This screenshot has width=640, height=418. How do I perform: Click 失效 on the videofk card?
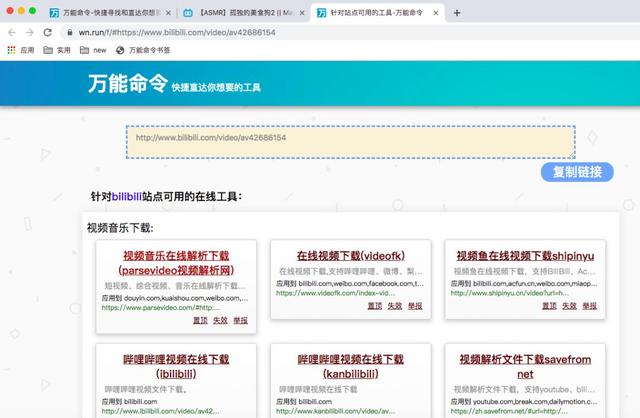pos(395,306)
